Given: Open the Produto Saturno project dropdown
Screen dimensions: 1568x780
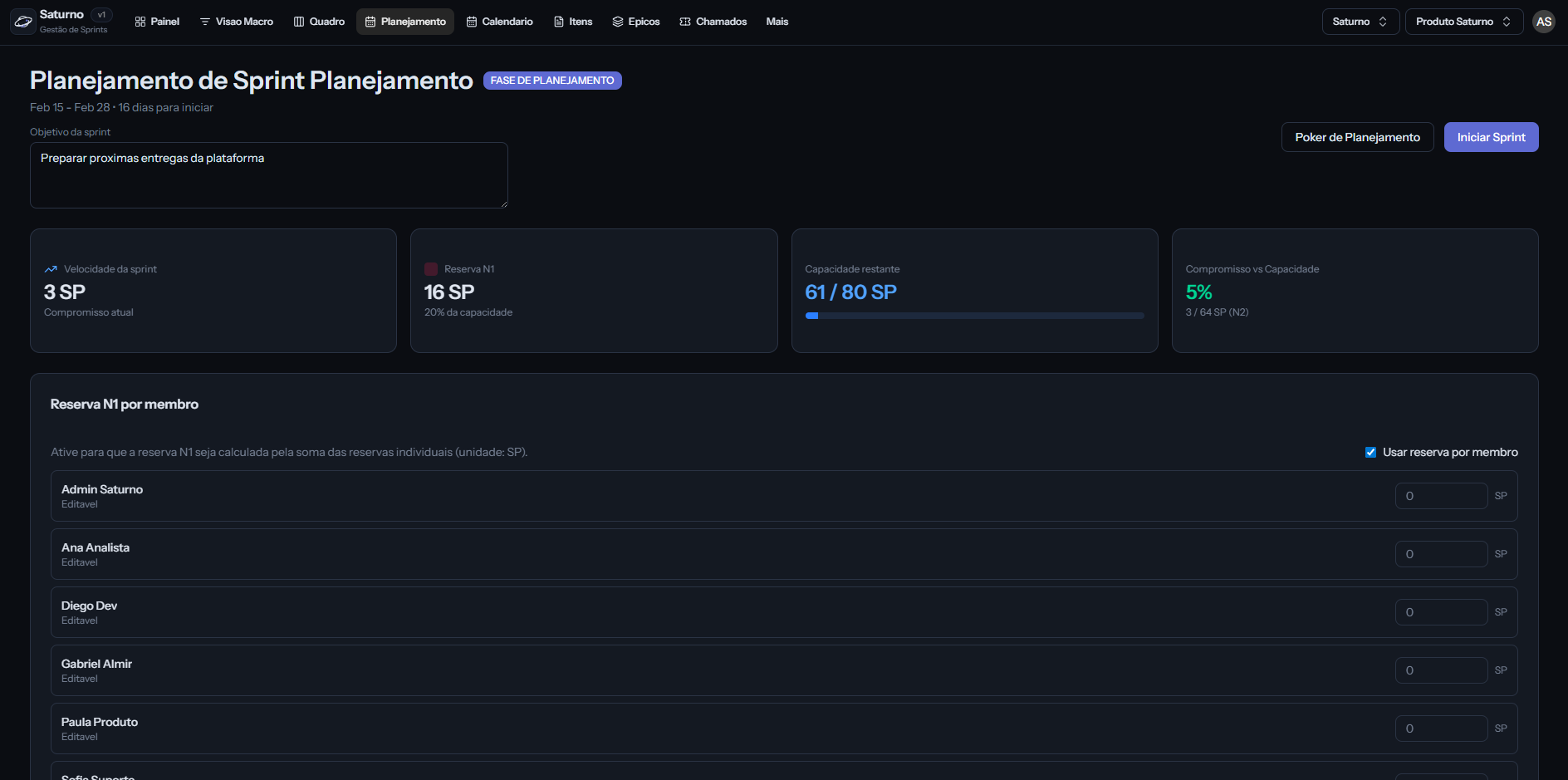Looking at the screenshot, I should (x=1463, y=22).
